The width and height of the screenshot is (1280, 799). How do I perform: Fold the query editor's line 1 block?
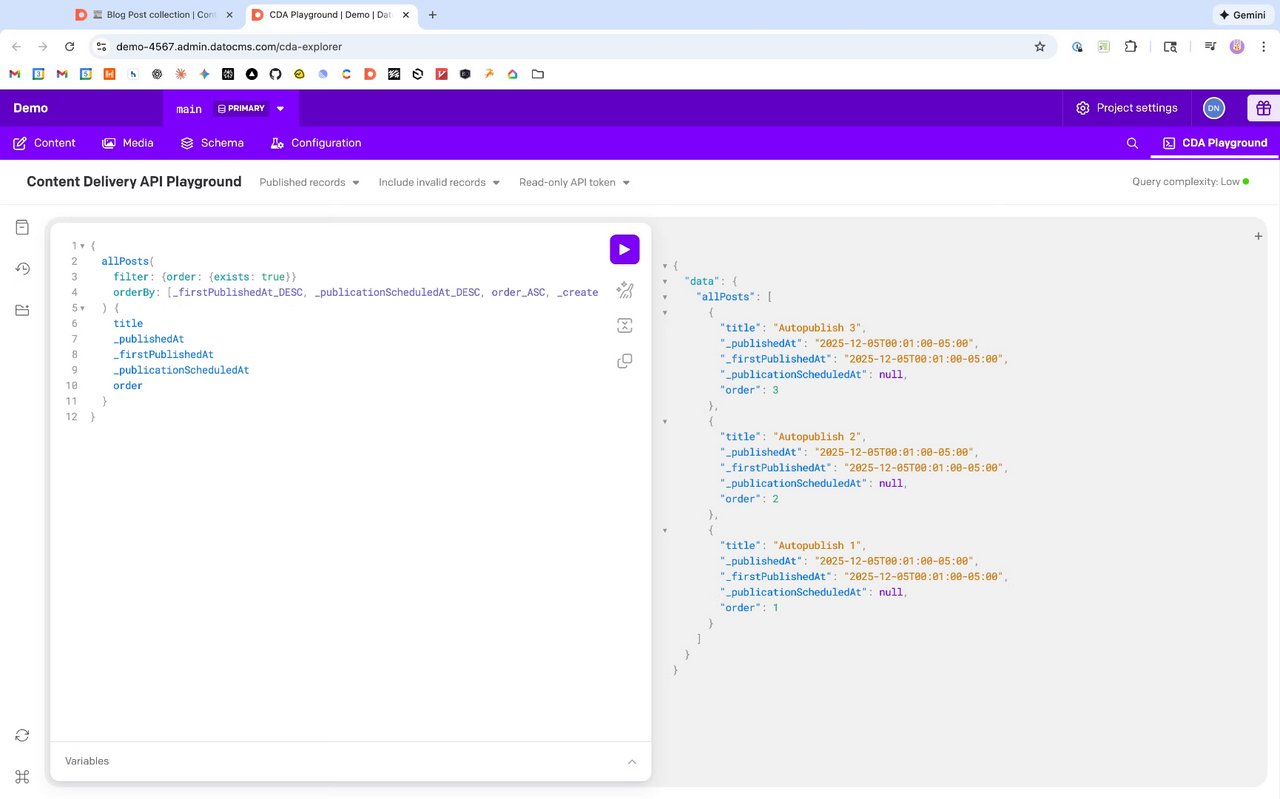tap(82, 246)
